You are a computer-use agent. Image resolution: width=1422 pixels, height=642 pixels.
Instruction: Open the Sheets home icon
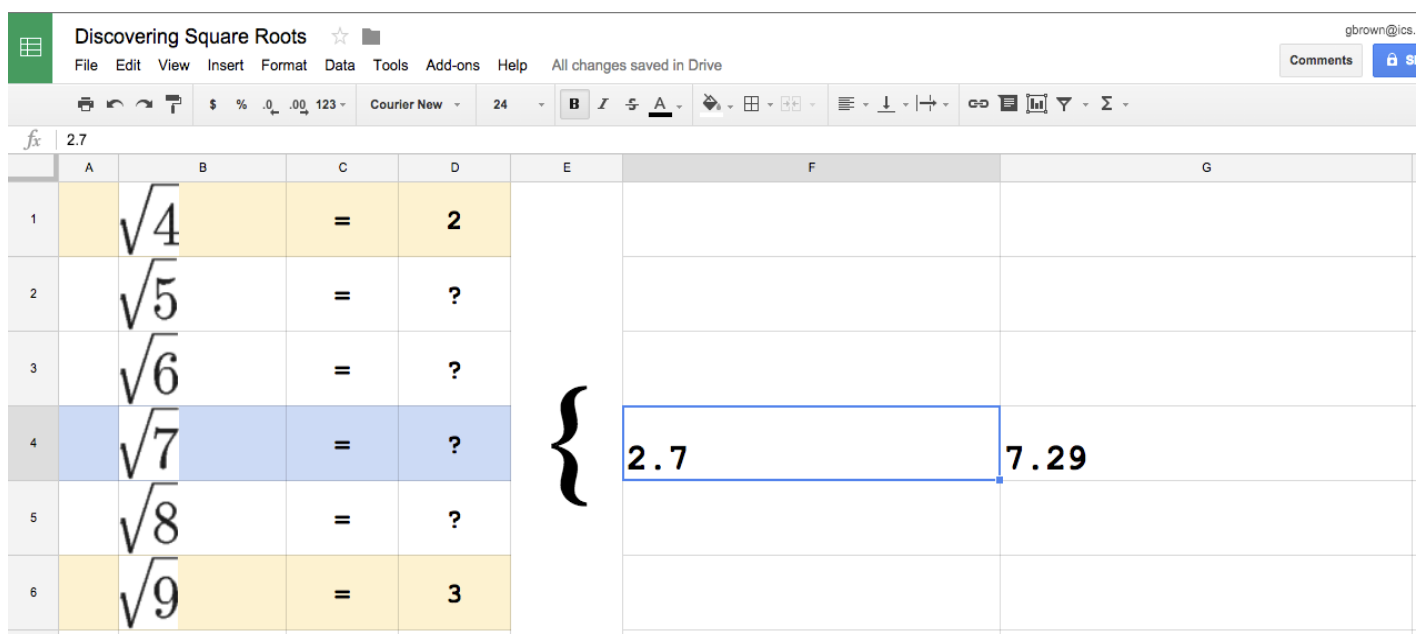click(31, 47)
